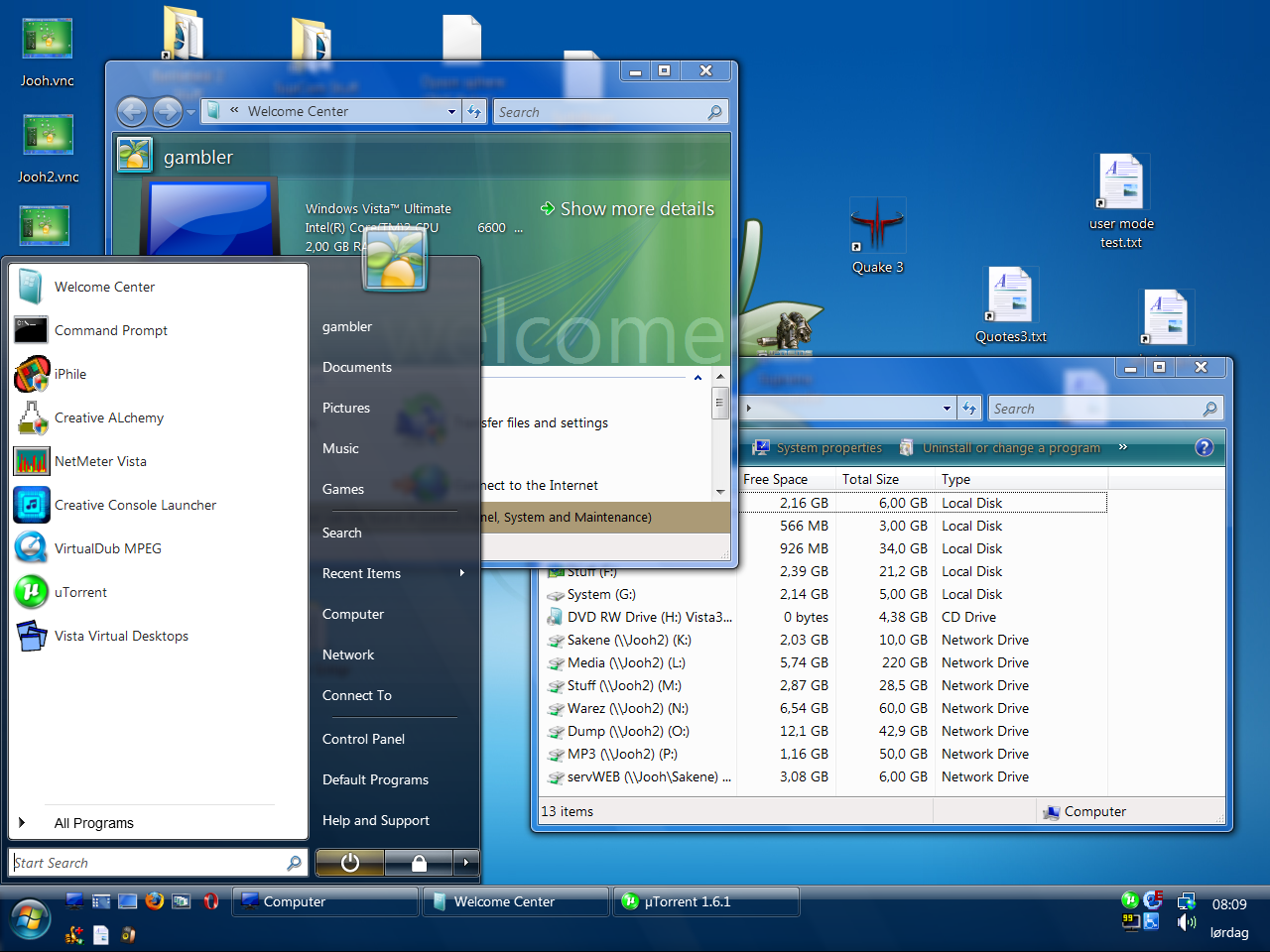The width and height of the screenshot is (1270, 952).
Task: Open Music from the Start menu
Action: (340, 448)
